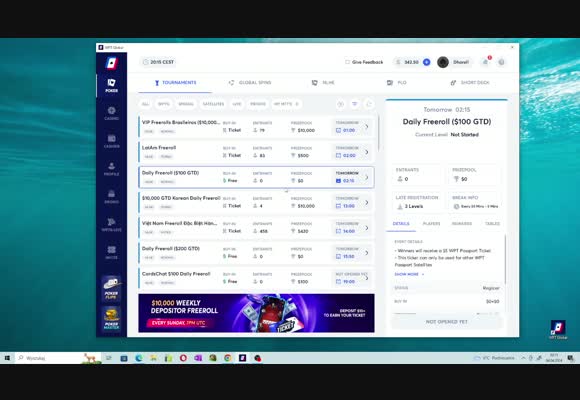Click the blue plus deposit icon
This screenshot has height=400, width=580.
426,62
